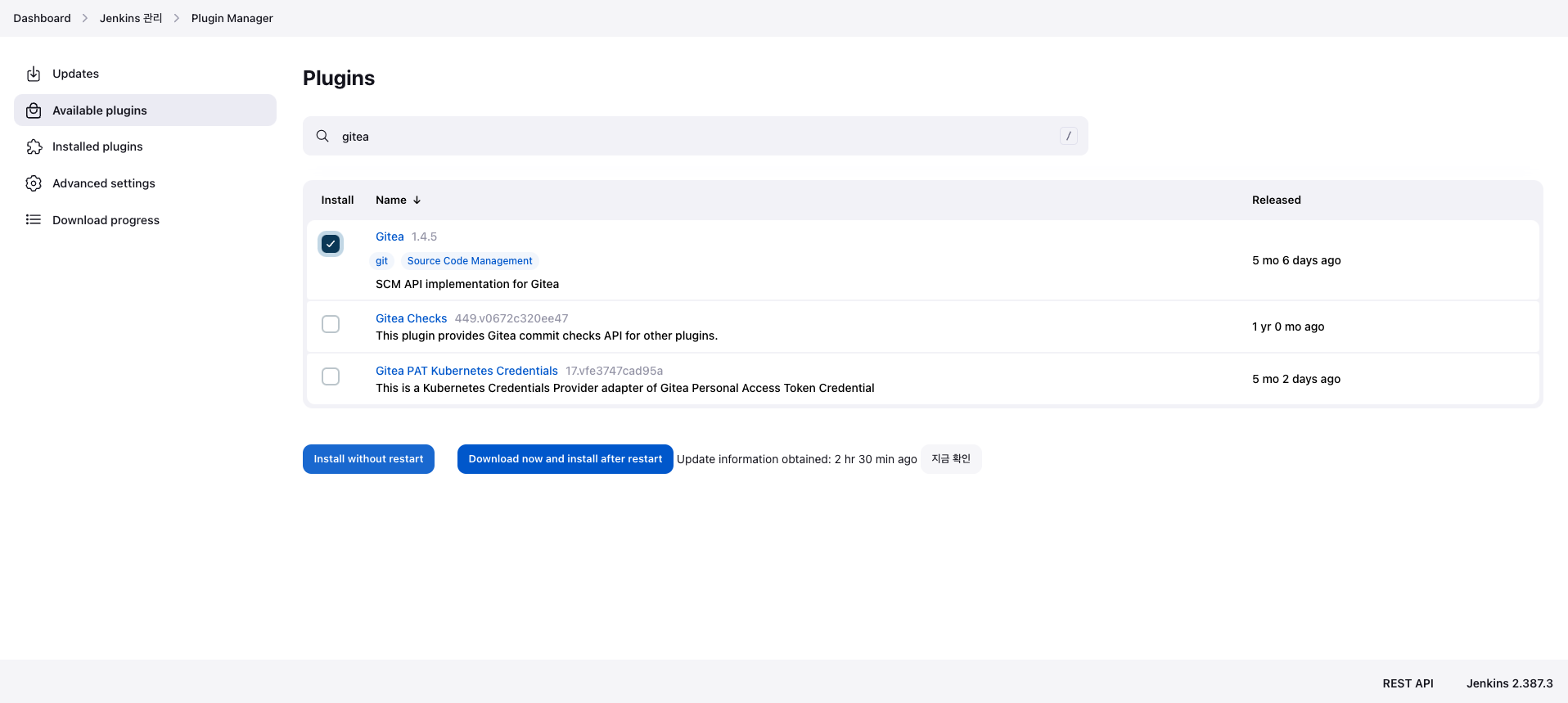This screenshot has width=1568, height=703.
Task: Click the search magnifier icon
Action: click(x=322, y=136)
